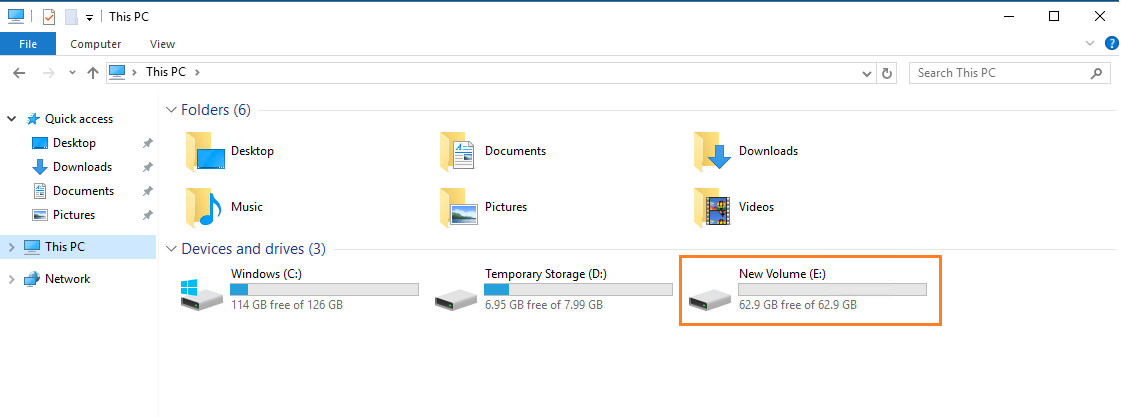
Task: Open the File menu
Action: tap(28, 44)
